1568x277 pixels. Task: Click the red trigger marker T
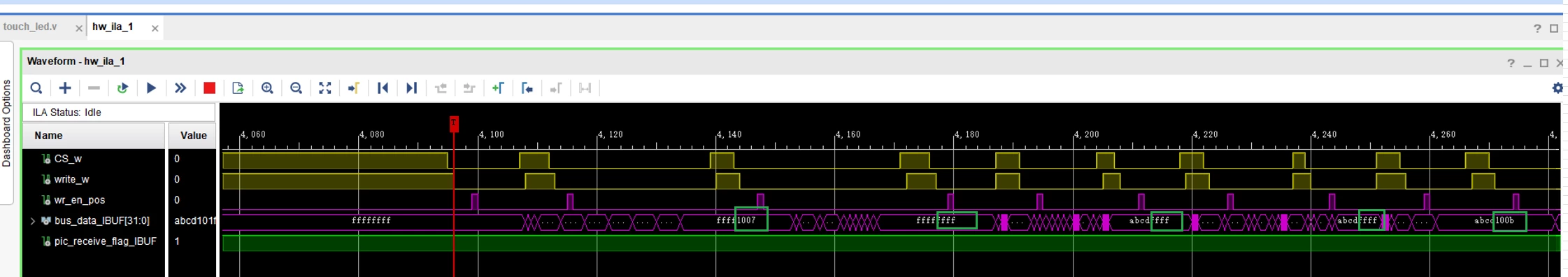tap(454, 124)
